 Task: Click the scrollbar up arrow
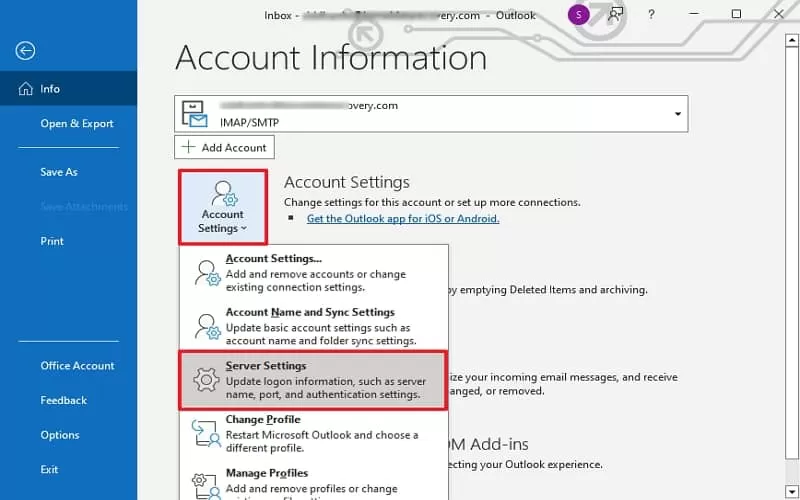792,40
